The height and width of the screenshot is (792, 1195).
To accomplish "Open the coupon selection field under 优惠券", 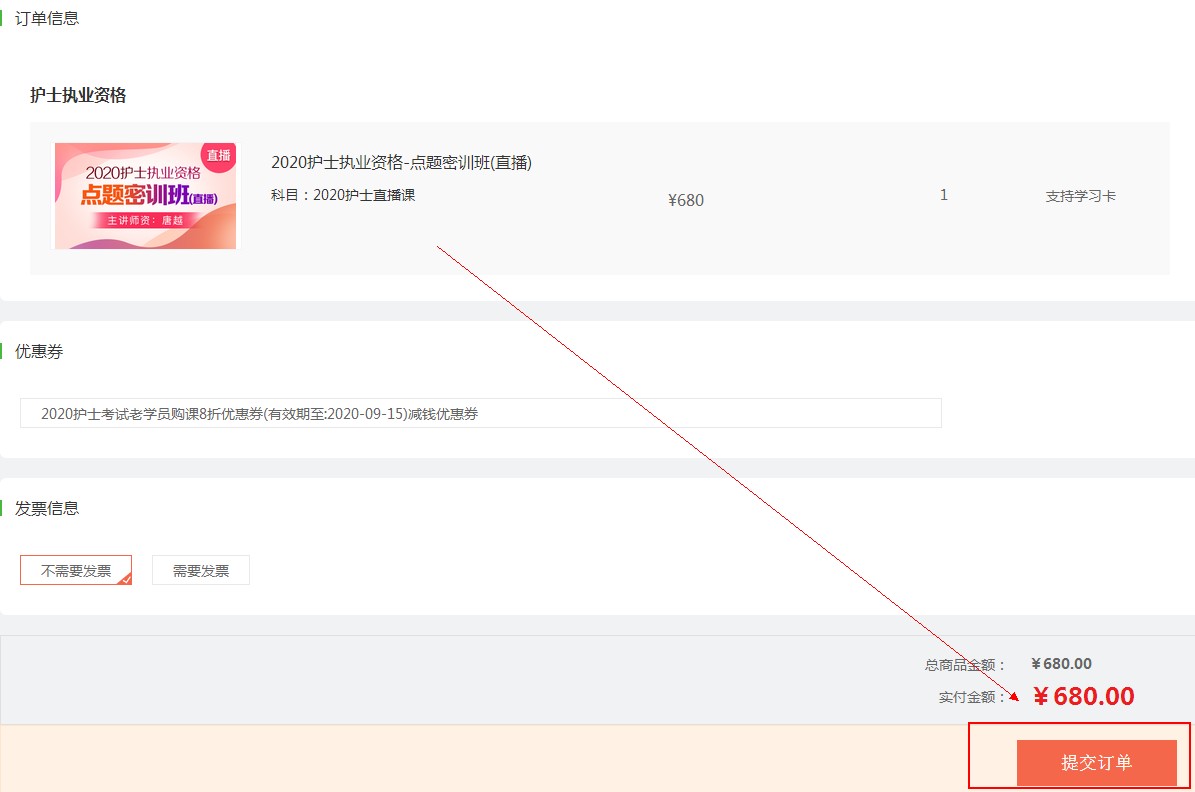I will pyautogui.click(x=480, y=412).
